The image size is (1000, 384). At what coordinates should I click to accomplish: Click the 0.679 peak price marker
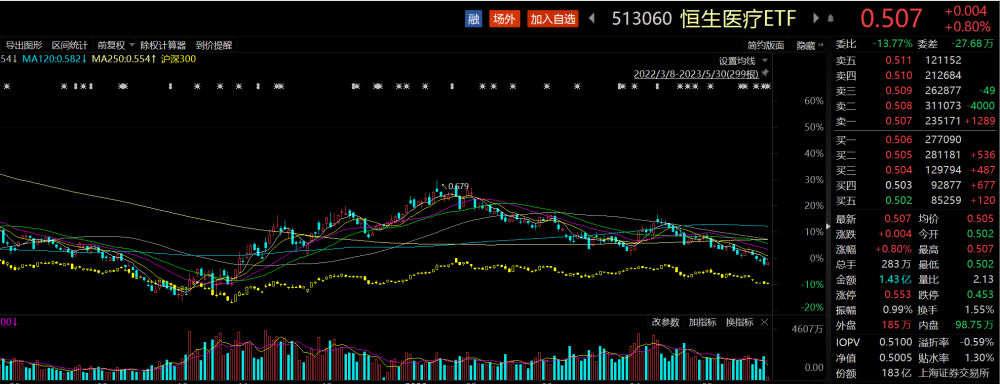[459, 186]
